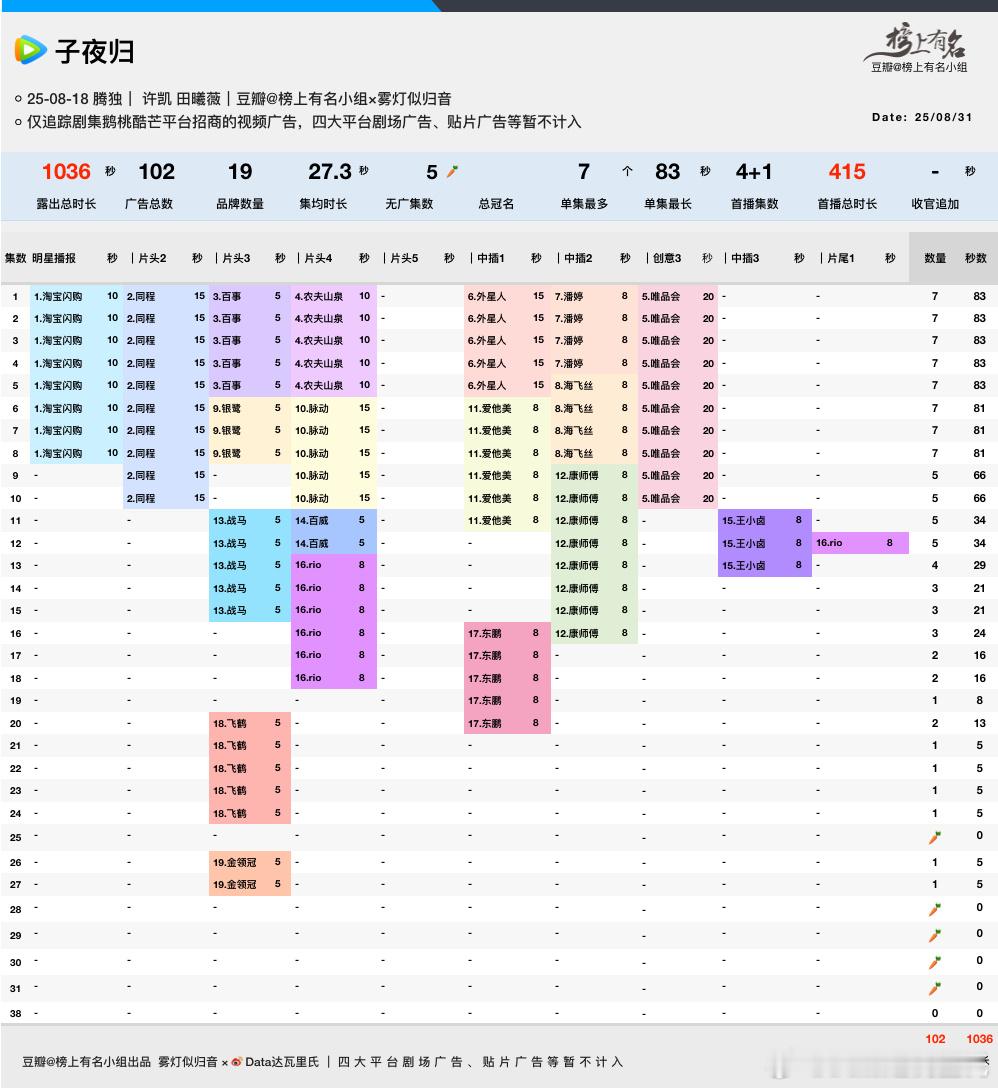Click 16.rio in the 片尾1 column
The height and width of the screenshot is (1088, 998).
click(829, 543)
